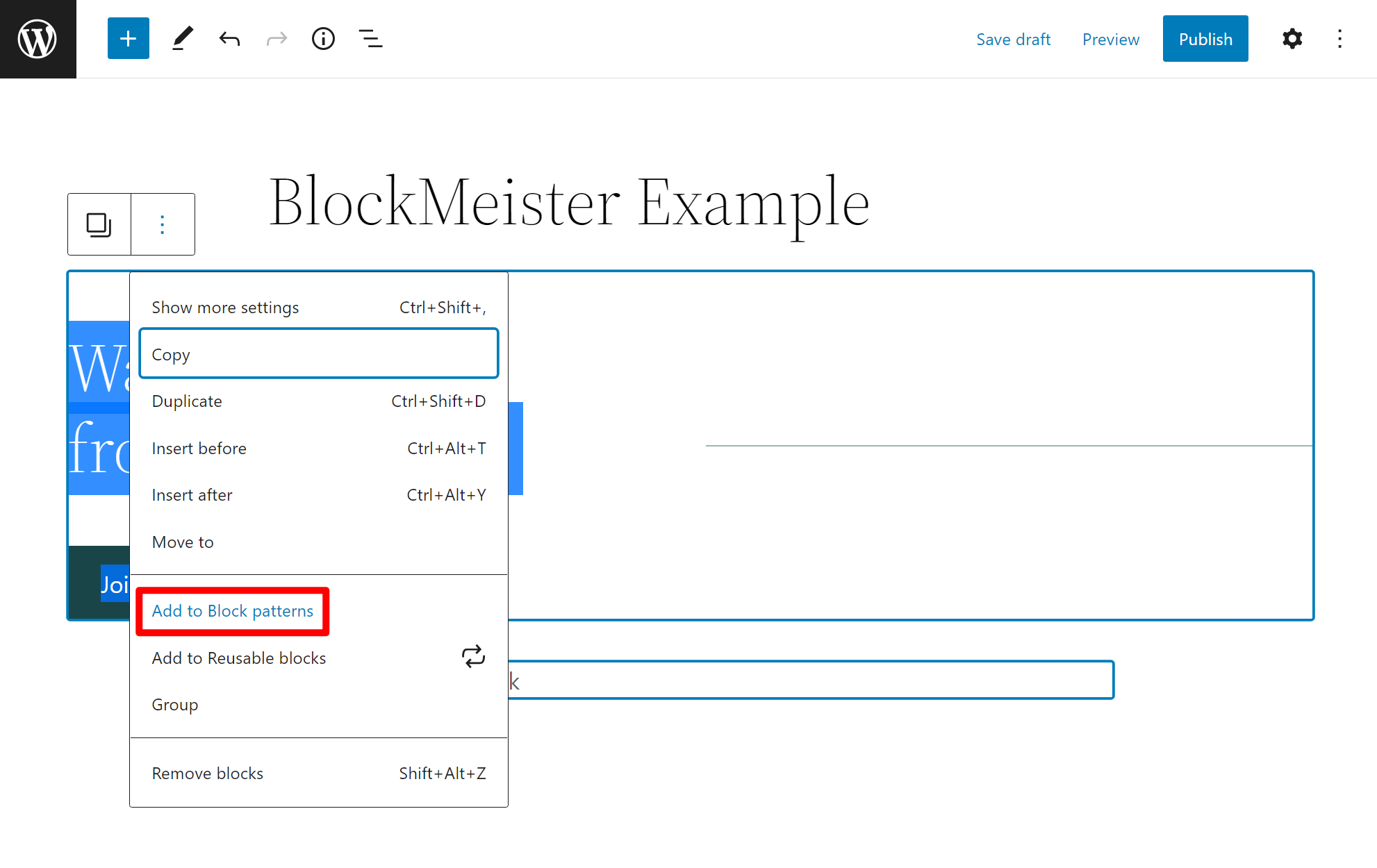Viewport: 1377px width, 868px height.
Task: Open editor settings with the gear icon
Action: 1292,38
